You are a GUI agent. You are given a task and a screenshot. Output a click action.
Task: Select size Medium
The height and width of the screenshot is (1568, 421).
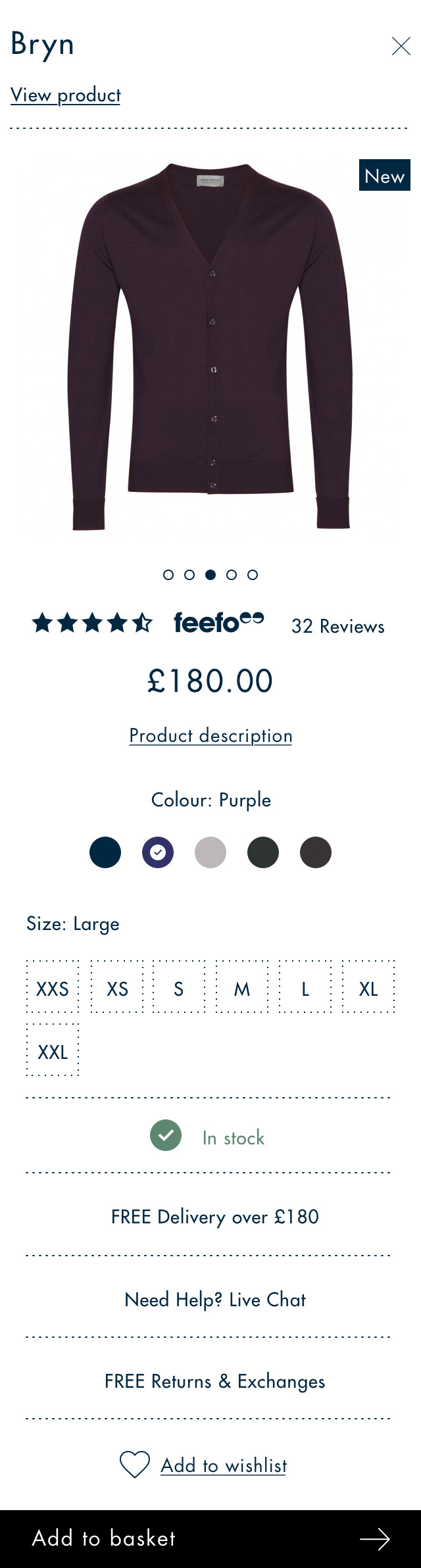[x=241, y=989]
